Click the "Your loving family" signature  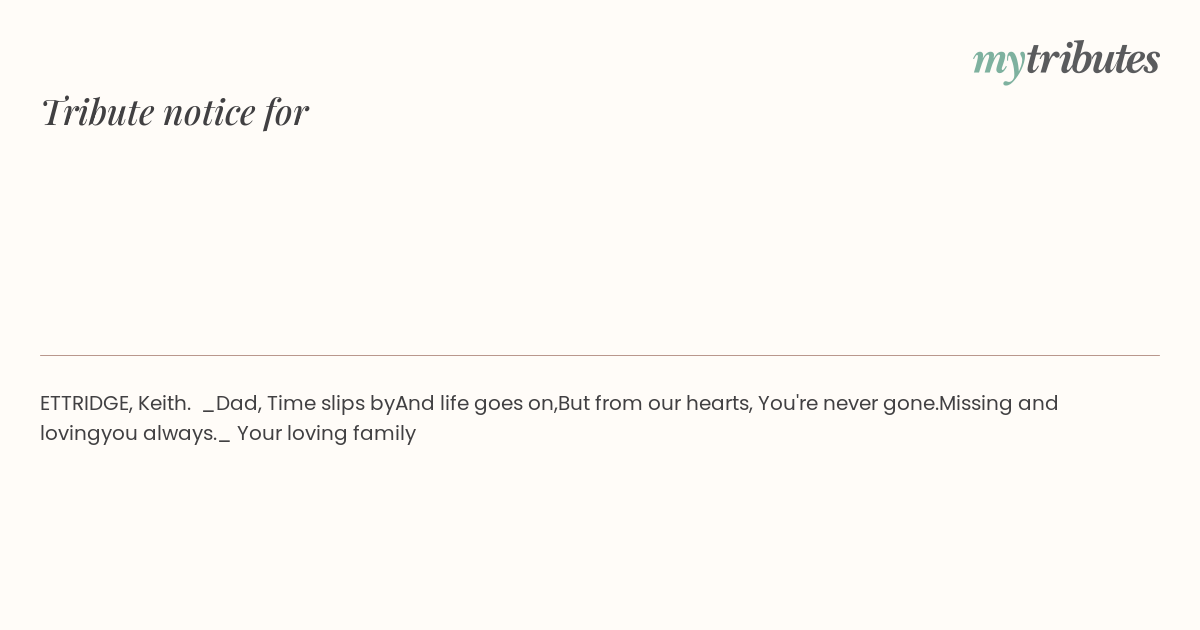(326, 433)
